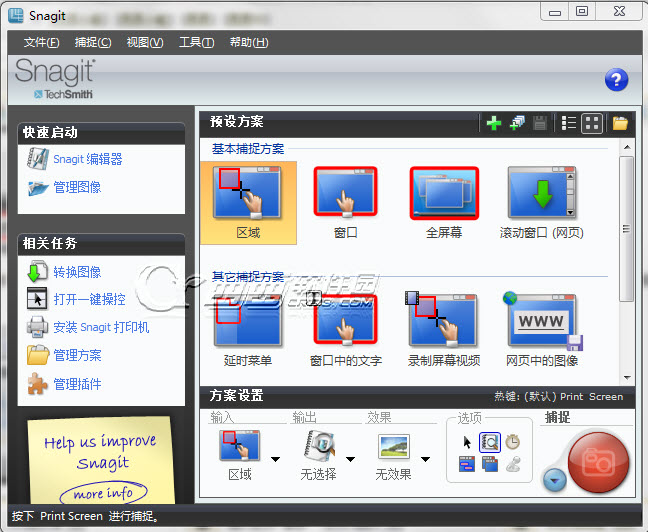
Task: Start capture with the red button
Action: point(598,463)
